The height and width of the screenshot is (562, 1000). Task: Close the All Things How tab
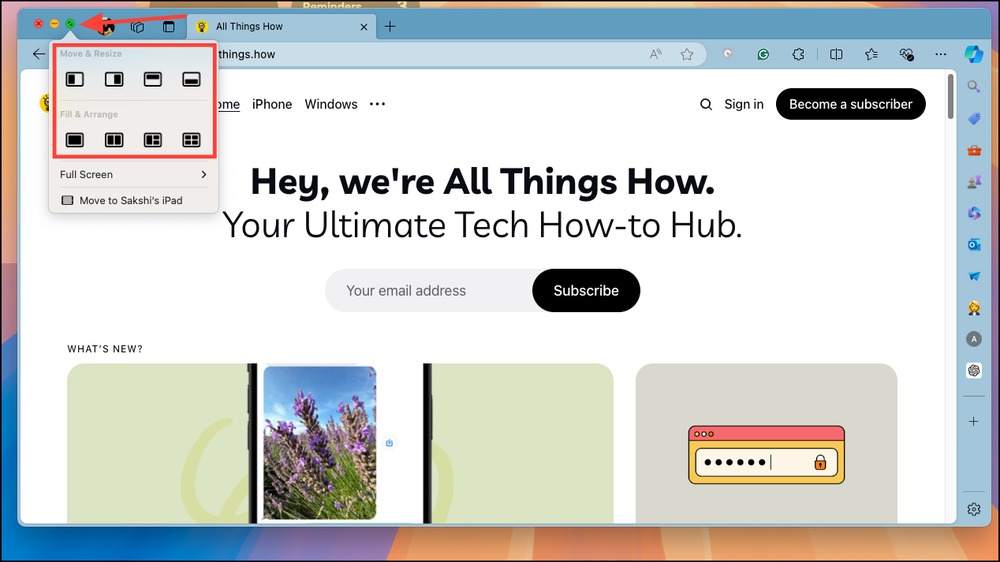coord(364,27)
